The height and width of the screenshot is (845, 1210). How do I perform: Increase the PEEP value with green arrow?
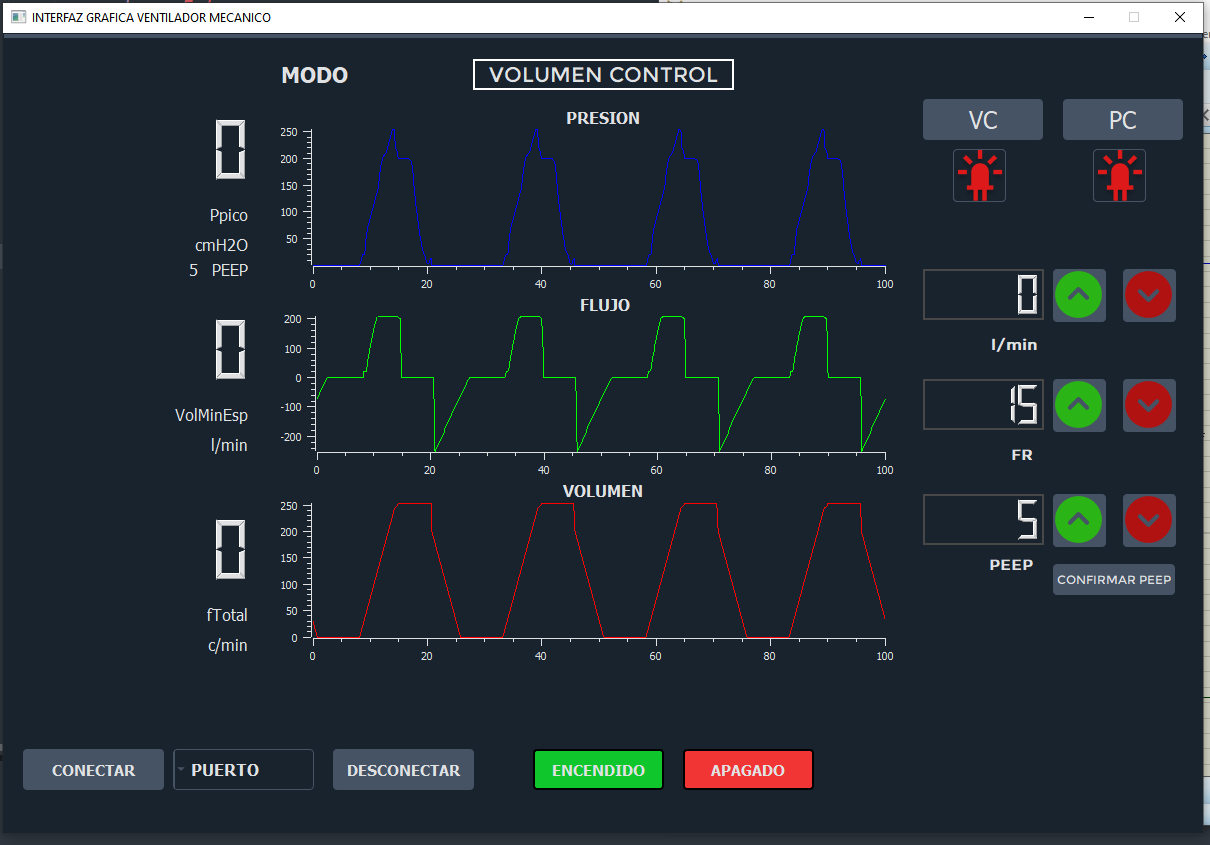pos(1079,520)
